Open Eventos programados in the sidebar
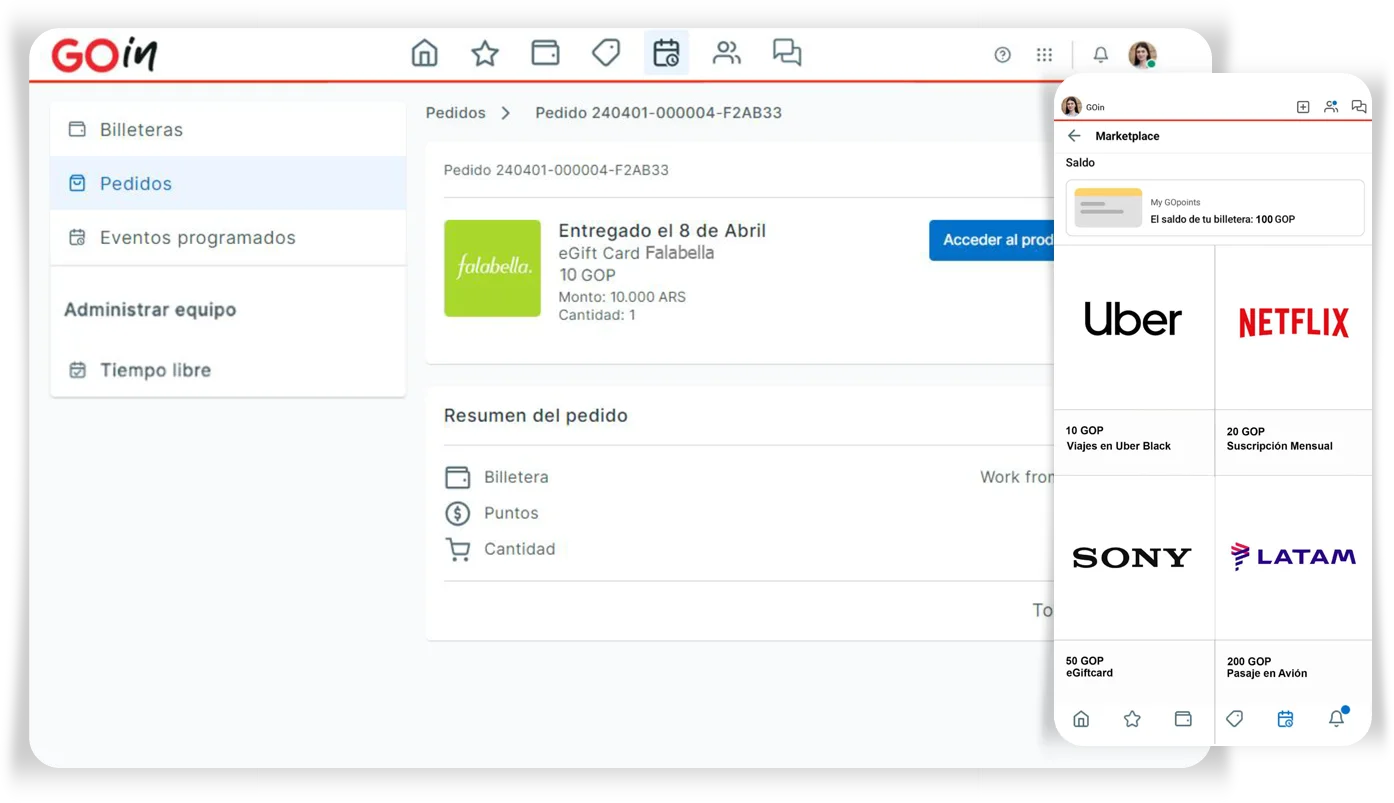Viewport: 1394px width, 803px height. (228, 237)
